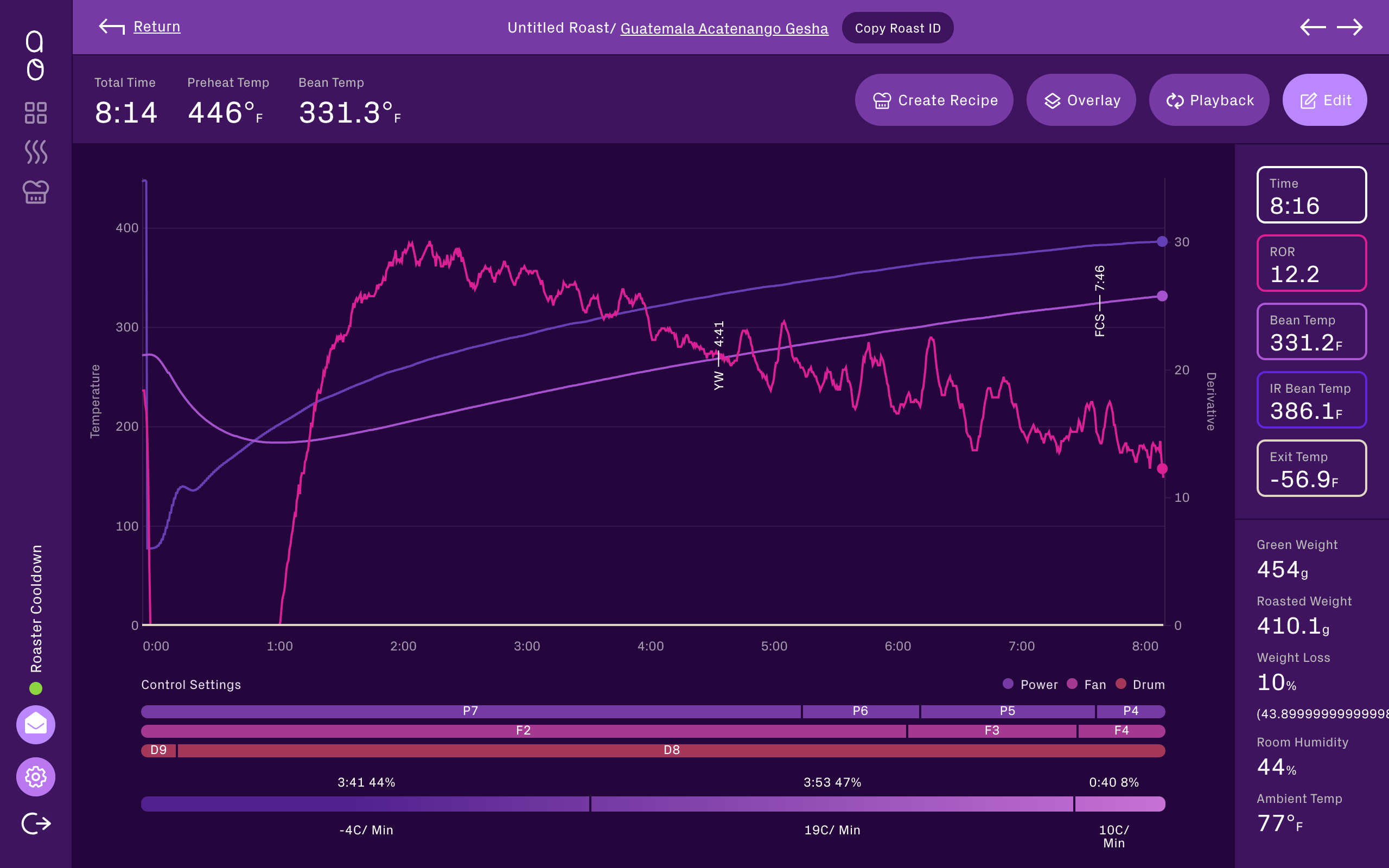Toggle the ROR readout box
The image size is (1389, 868).
pos(1311,263)
